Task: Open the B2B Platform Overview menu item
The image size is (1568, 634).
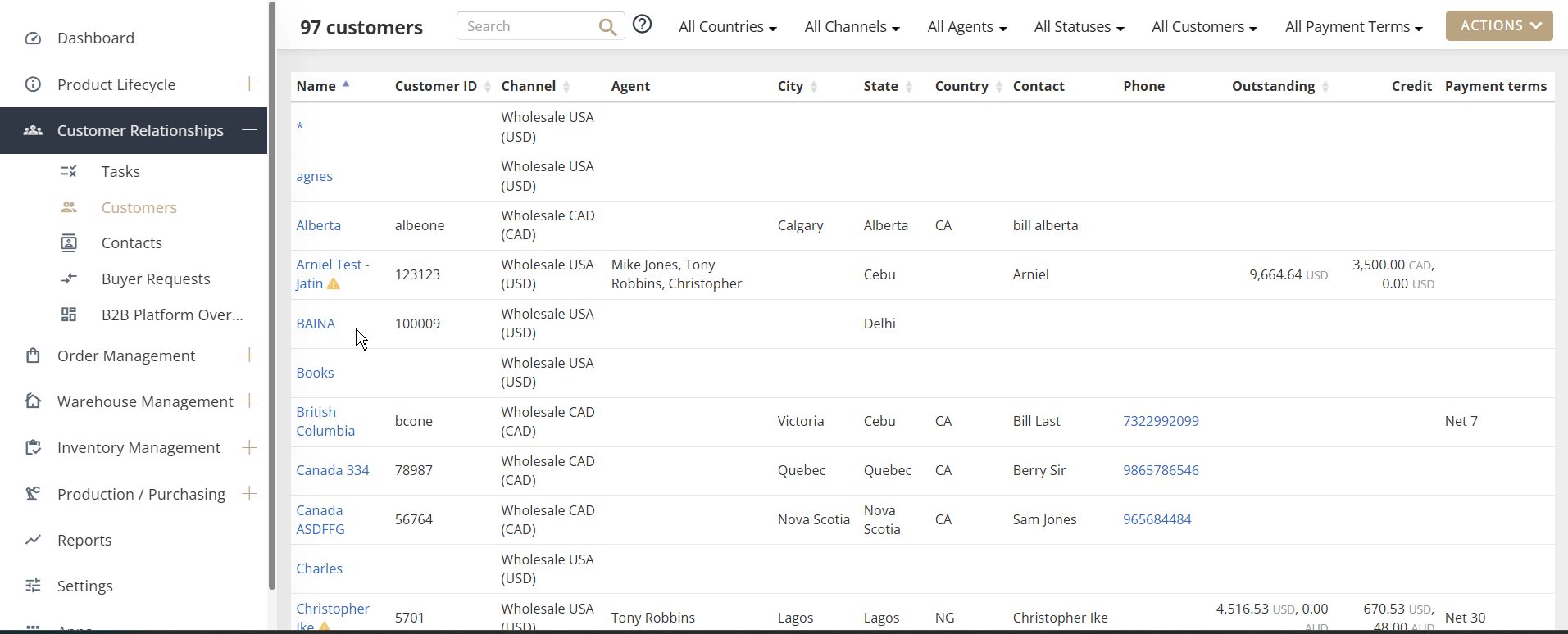Action: point(172,315)
